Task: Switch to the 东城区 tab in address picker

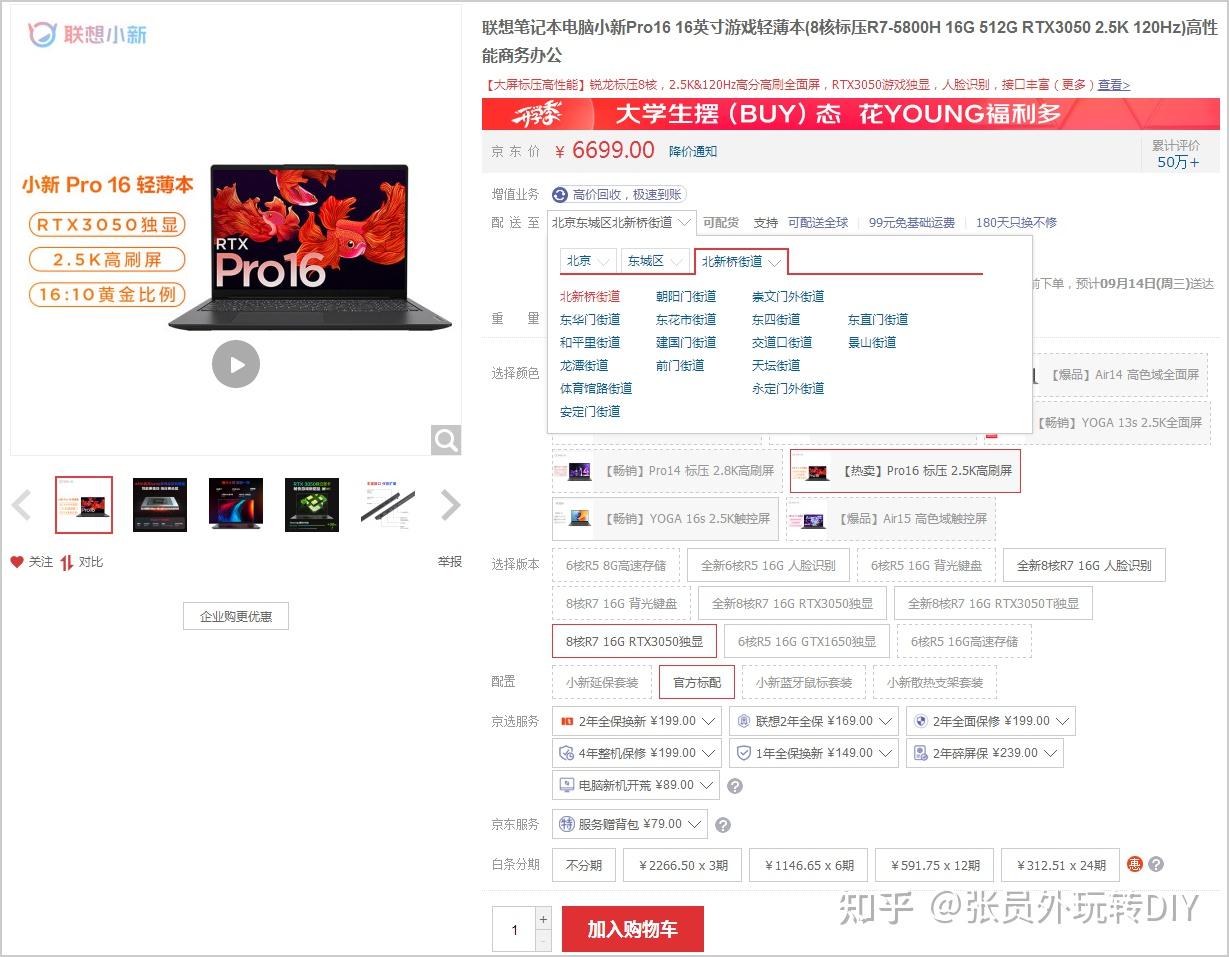Action: [655, 259]
